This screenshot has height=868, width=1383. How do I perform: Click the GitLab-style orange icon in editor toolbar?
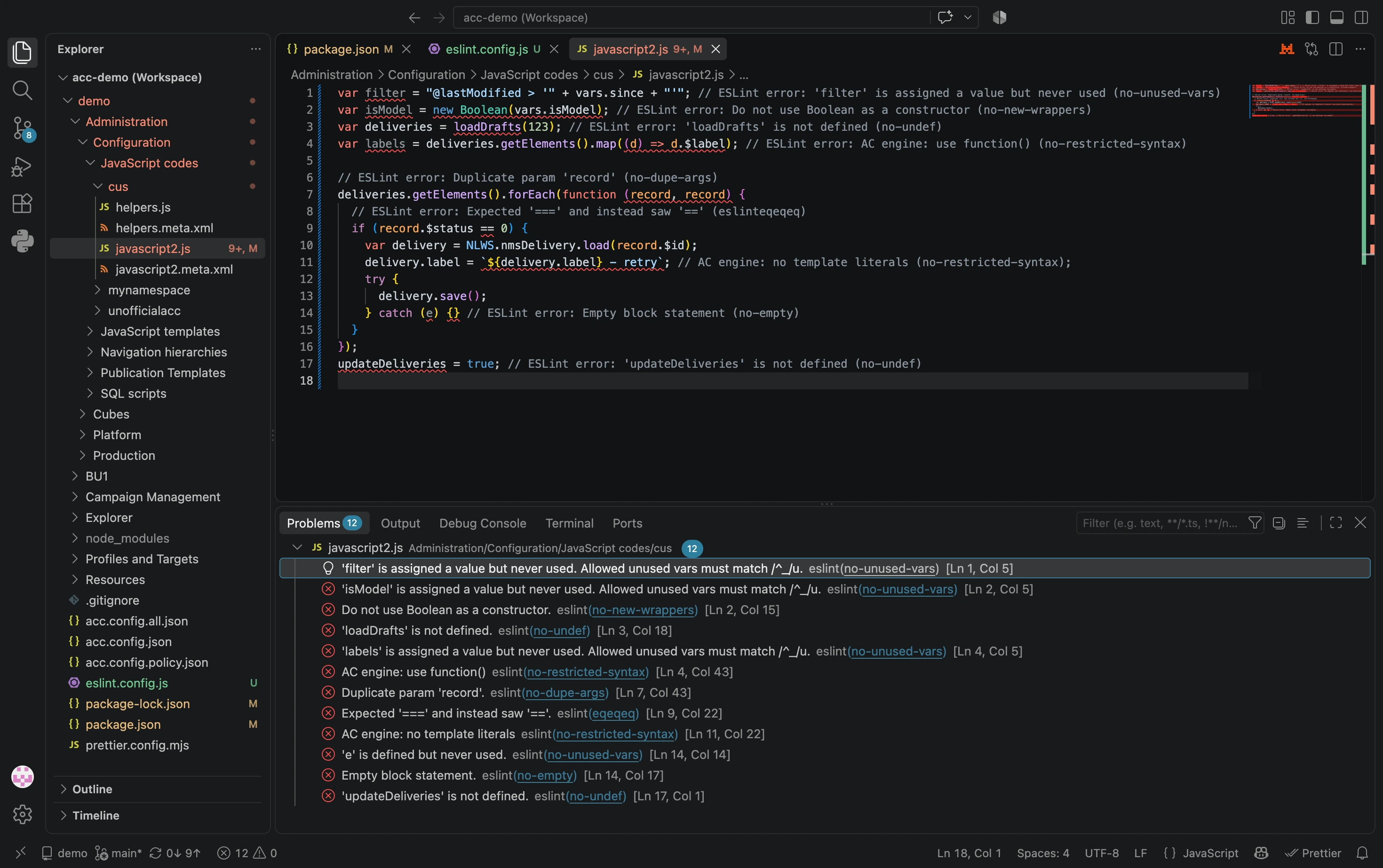(x=1287, y=49)
